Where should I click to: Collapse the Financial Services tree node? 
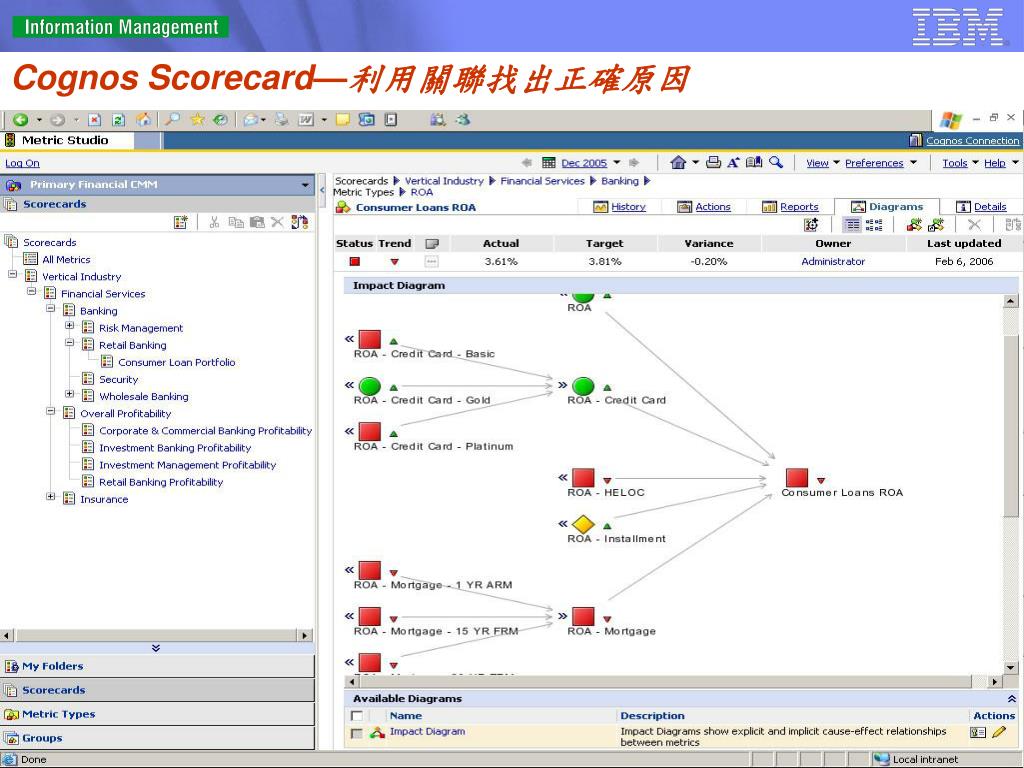point(31,291)
